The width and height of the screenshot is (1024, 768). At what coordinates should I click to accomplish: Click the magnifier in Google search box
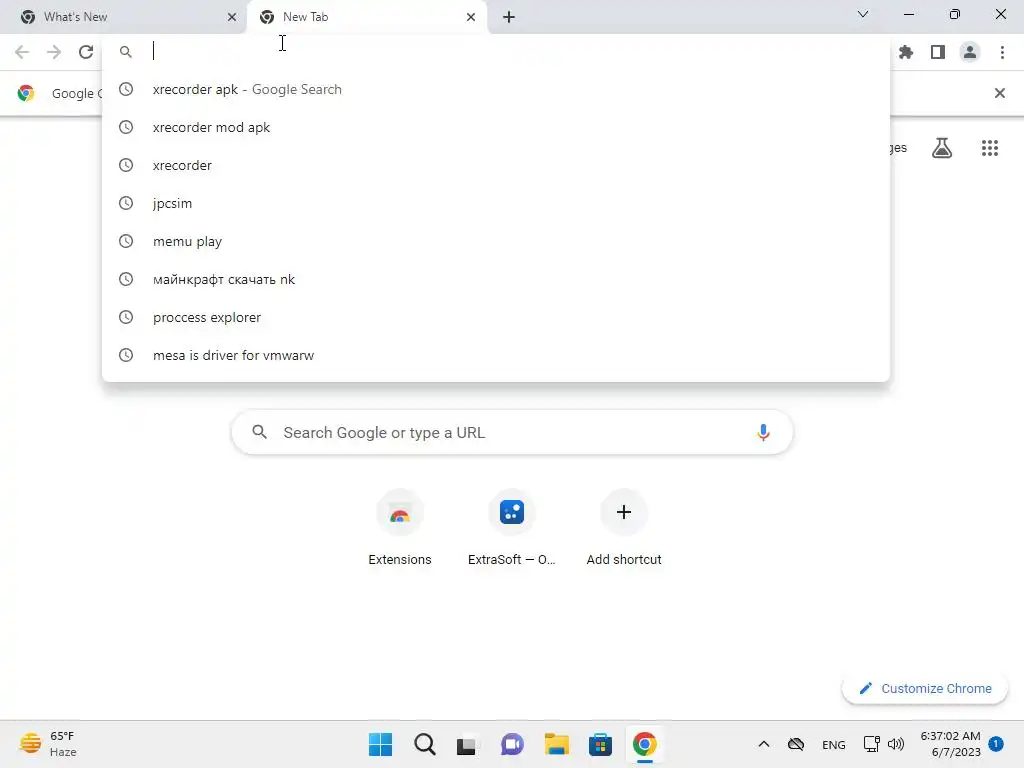260,432
